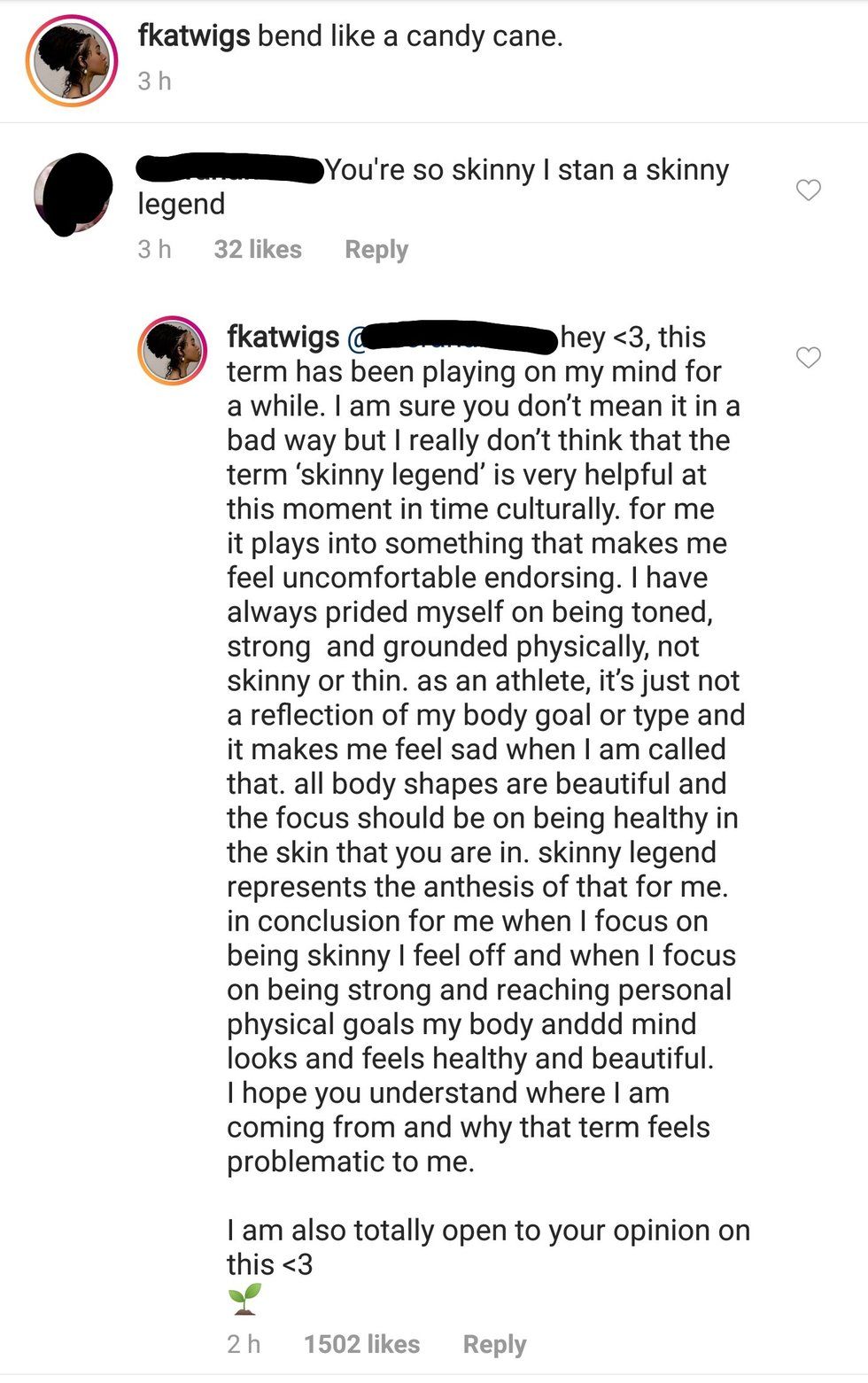View the 1502 likes list
Viewport: 868px width, 1383px height.
(x=362, y=1344)
